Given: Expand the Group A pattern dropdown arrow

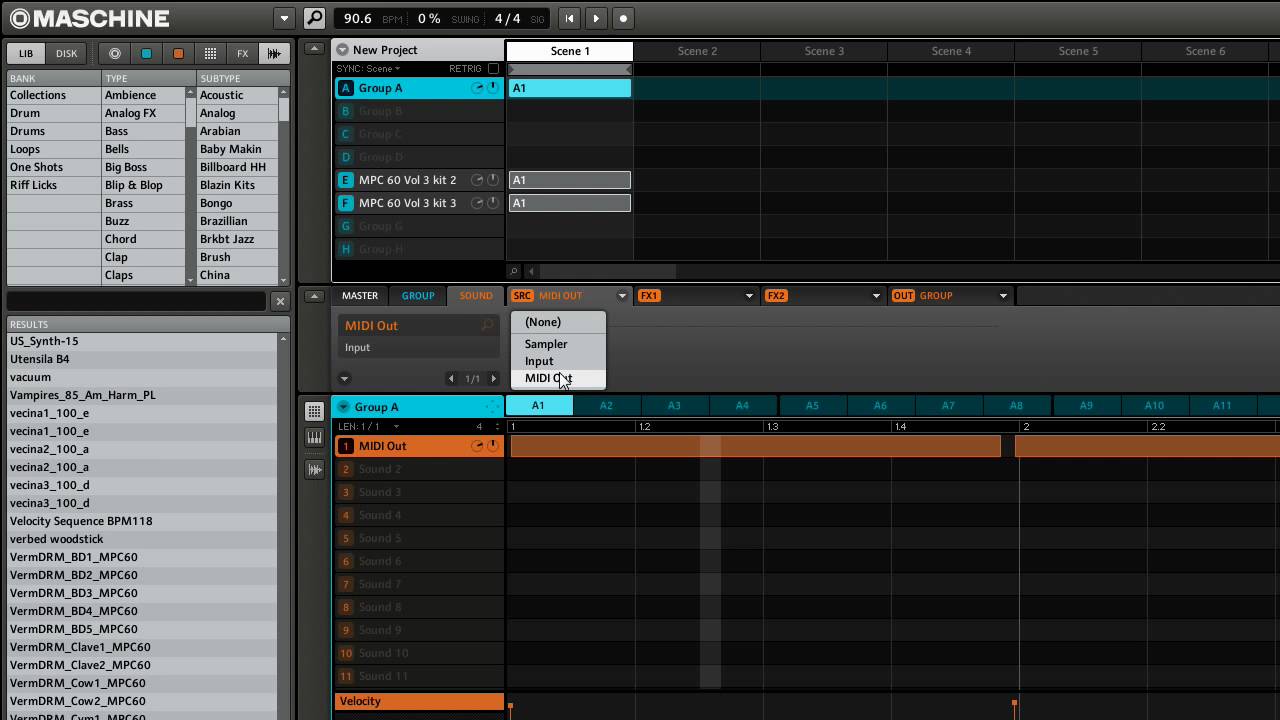Looking at the screenshot, I should point(343,407).
